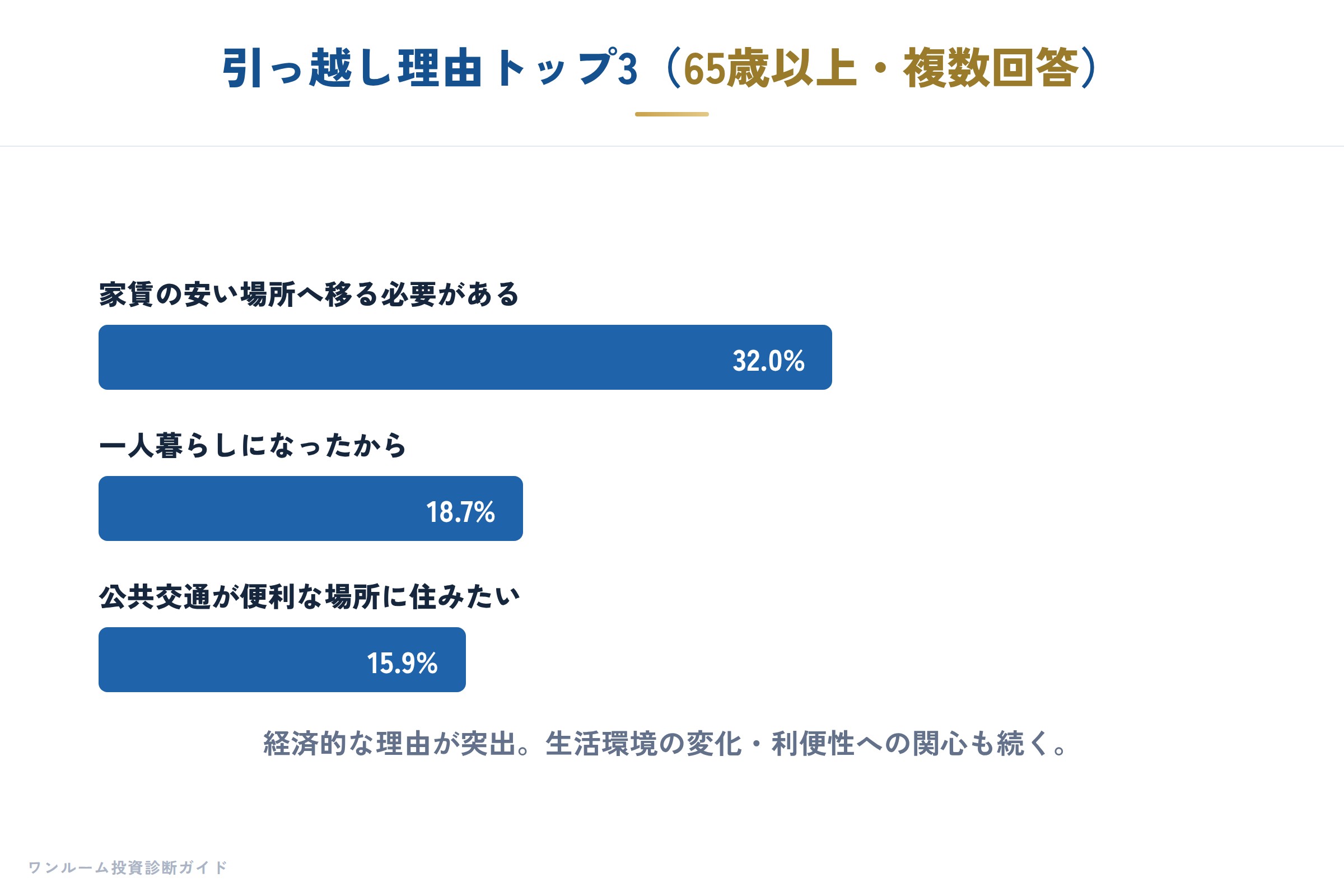The width and height of the screenshot is (1344, 896).
Task: Click the summary sentence 経済的な理由が突出
Action: tap(389, 744)
